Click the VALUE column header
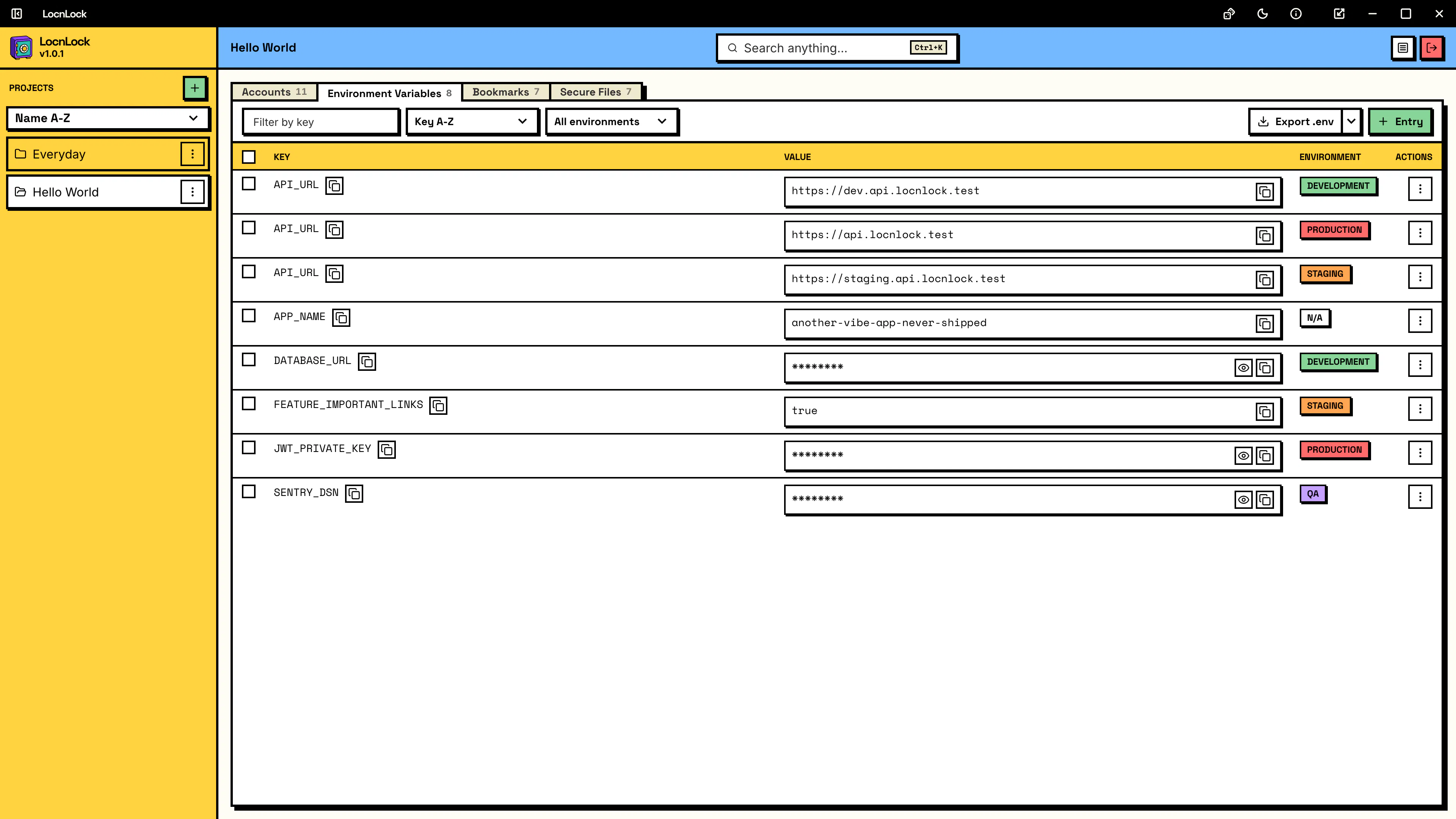Image resolution: width=1456 pixels, height=819 pixels. [797, 157]
